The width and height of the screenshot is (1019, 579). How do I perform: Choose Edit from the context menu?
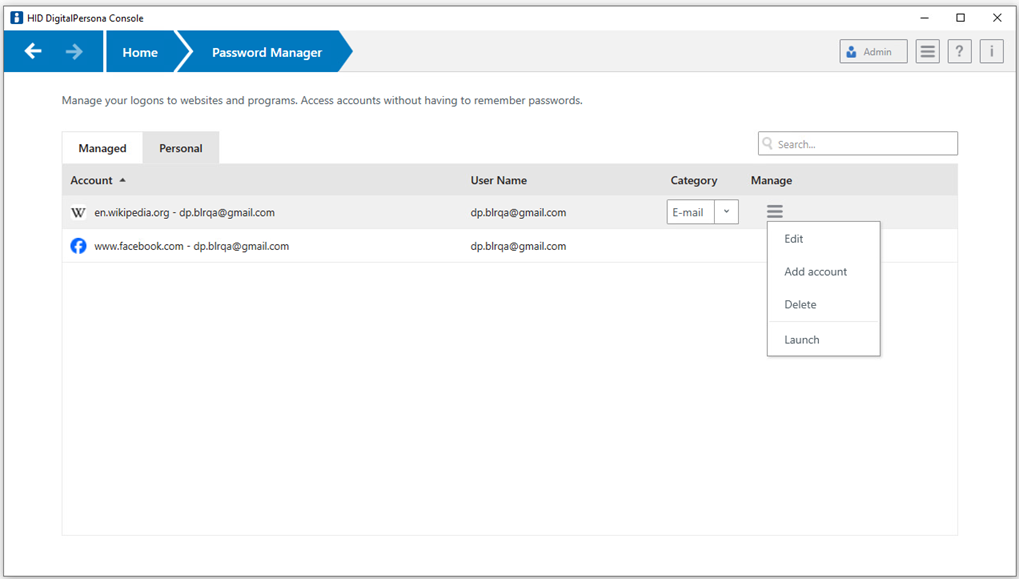coord(794,239)
